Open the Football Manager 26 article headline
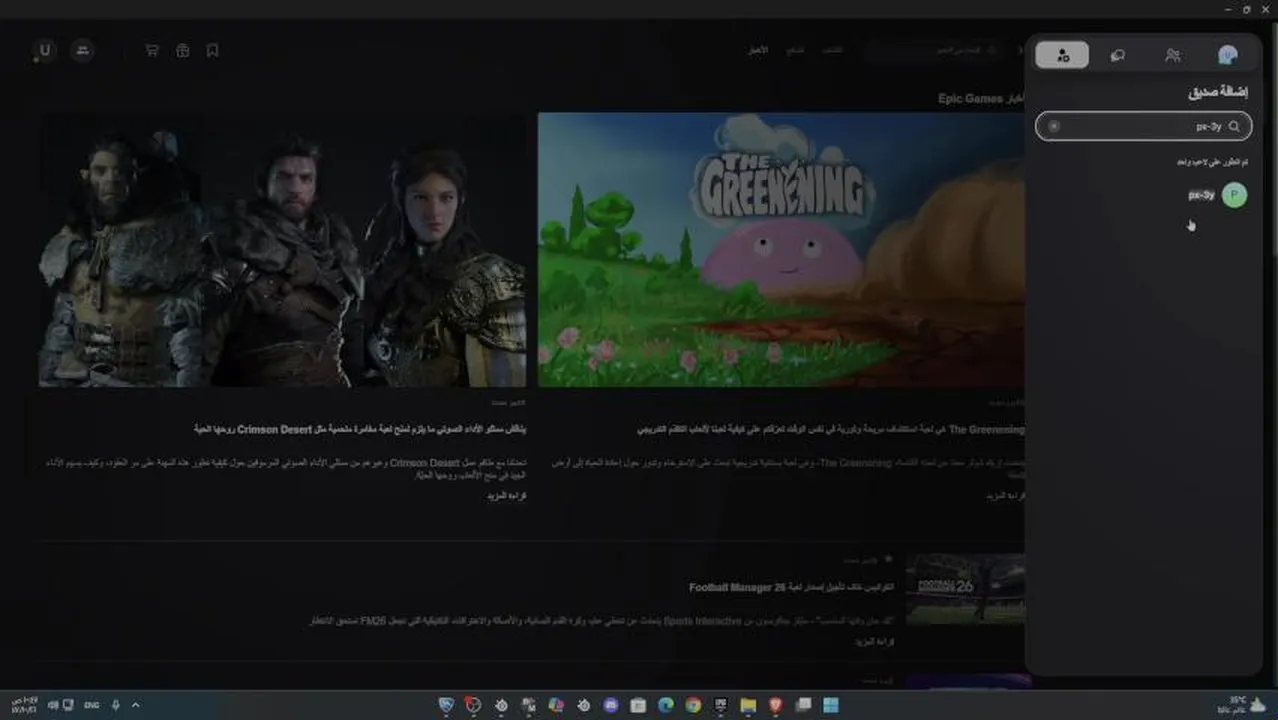 791,588
